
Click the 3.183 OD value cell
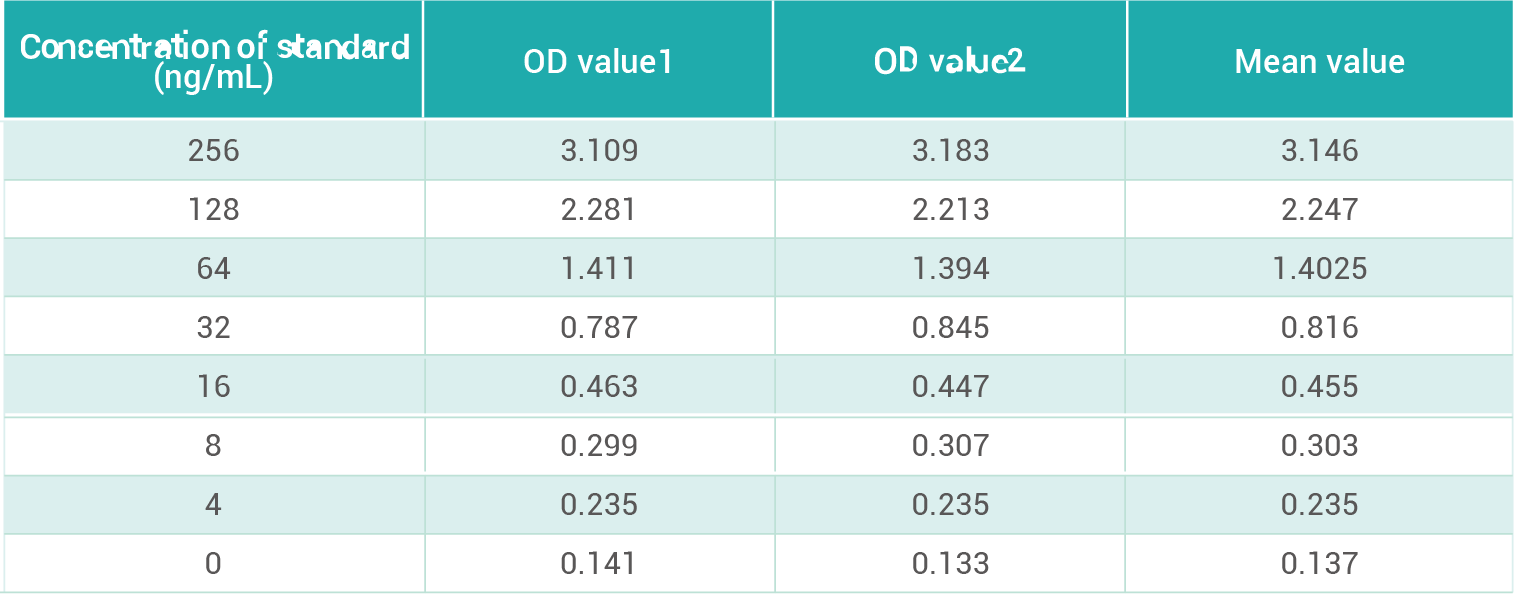950,150
